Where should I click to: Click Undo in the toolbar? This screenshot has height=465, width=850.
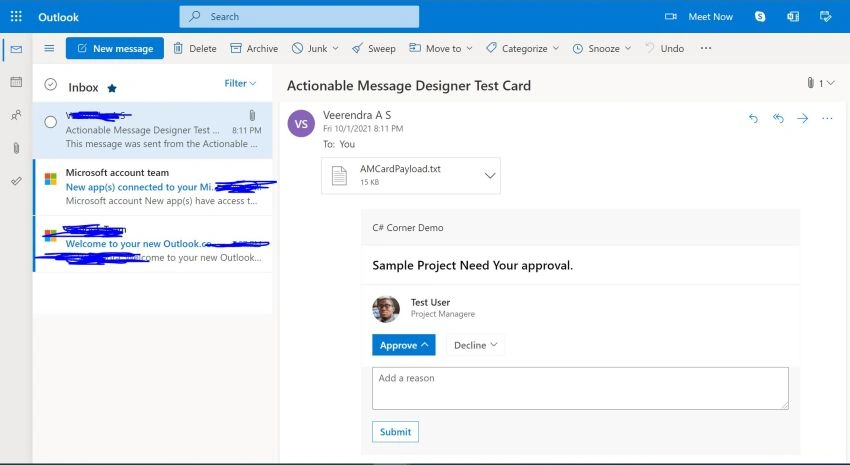[665, 48]
